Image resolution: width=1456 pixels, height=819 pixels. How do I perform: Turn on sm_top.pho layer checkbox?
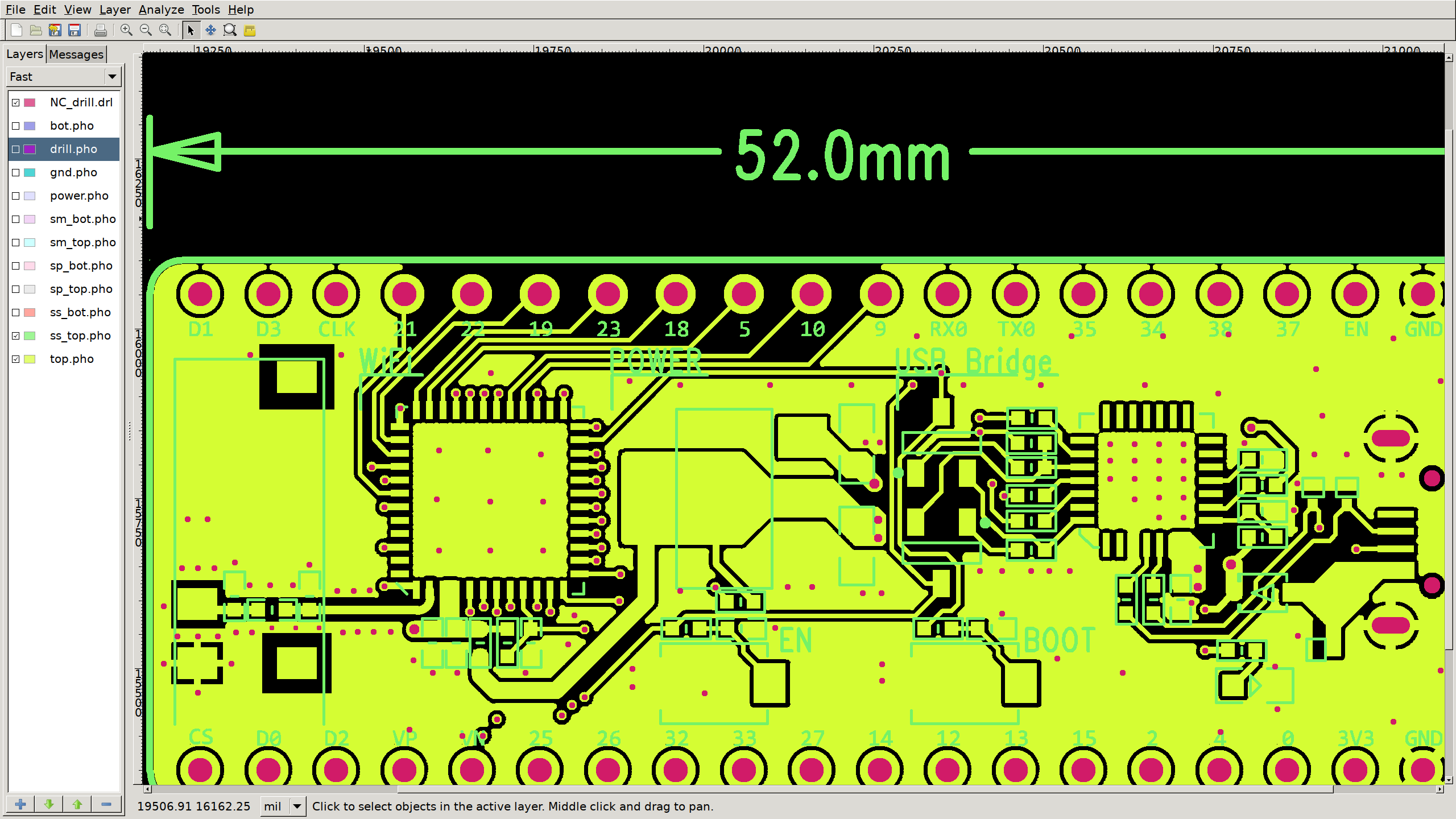click(x=16, y=242)
